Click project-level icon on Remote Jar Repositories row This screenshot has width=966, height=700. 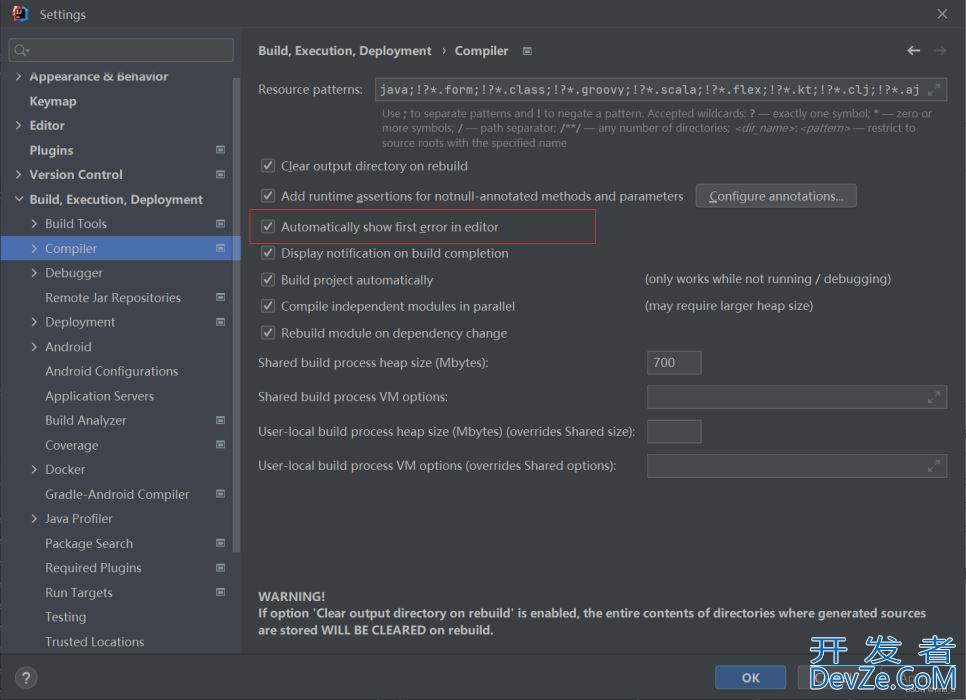point(221,297)
